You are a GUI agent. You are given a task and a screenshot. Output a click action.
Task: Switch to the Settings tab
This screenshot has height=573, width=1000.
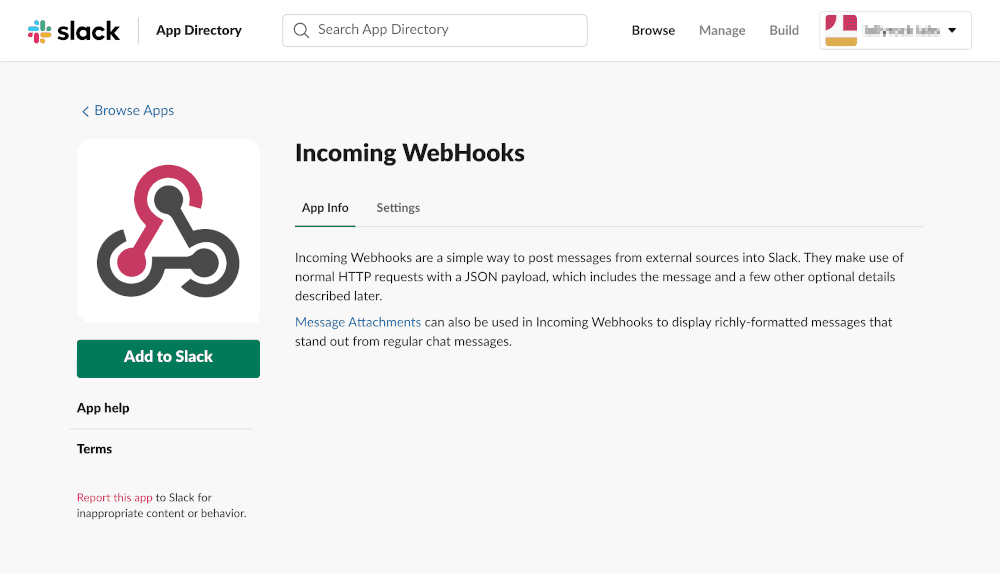(x=398, y=208)
